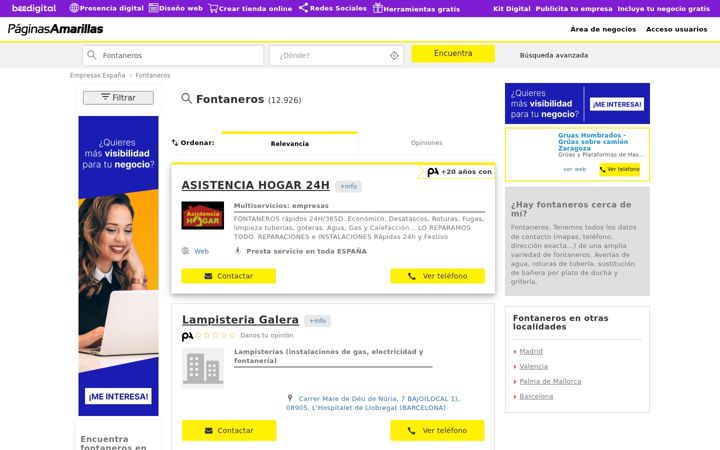The width and height of the screenshot is (720, 450).
Task: Click Danos tu opinión for Lampisteria Galera
Action: [267, 335]
